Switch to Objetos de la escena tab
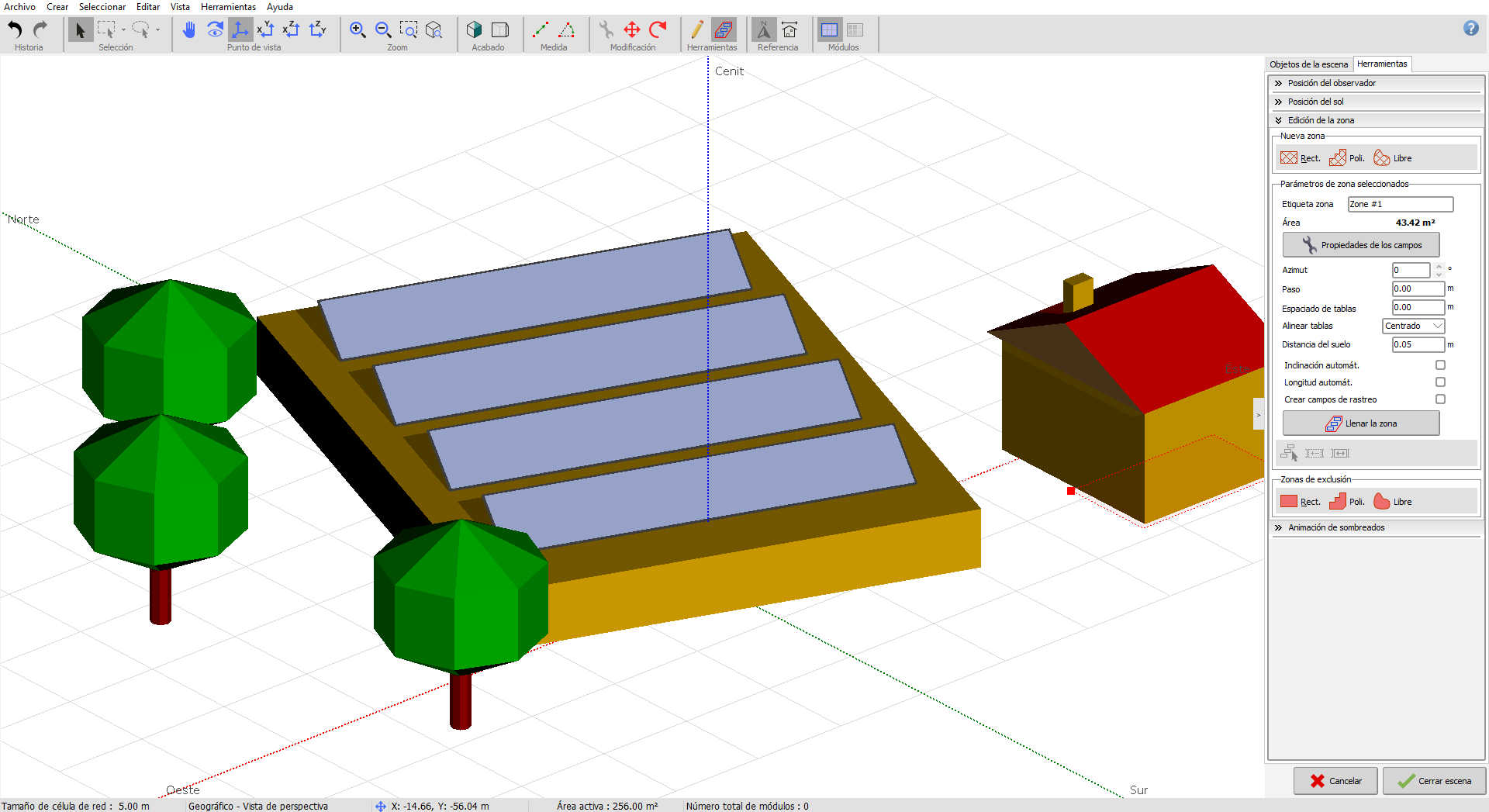The width and height of the screenshot is (1489, 812). tap(1309, 64)
